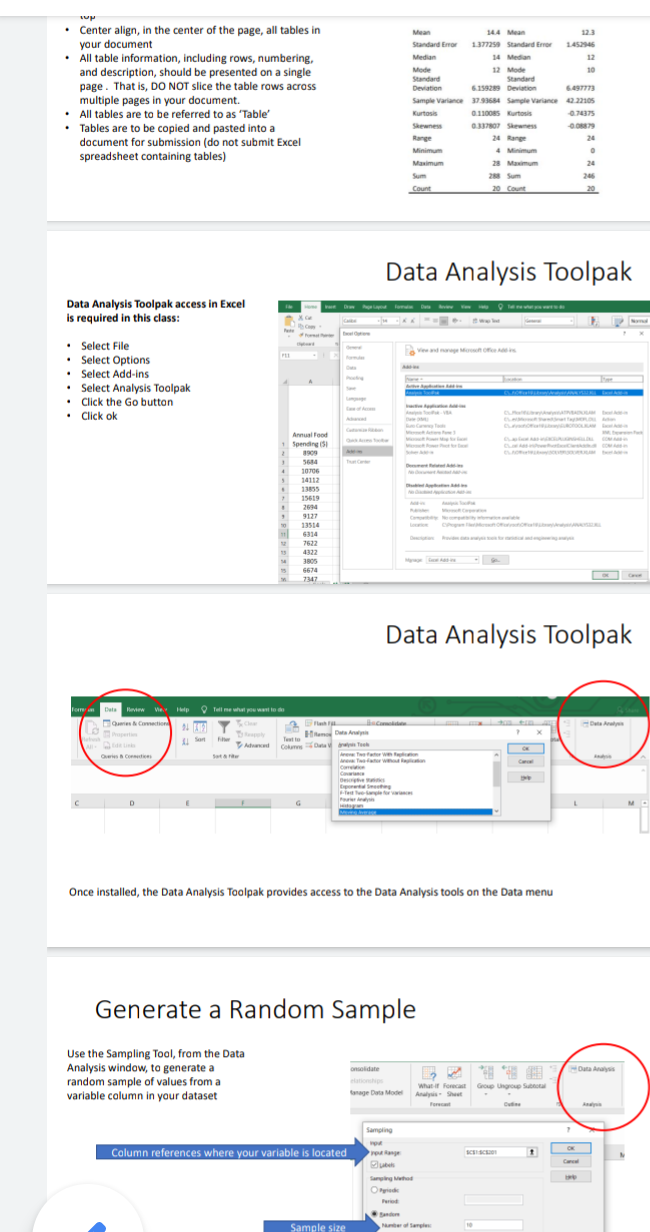This screenshot has width=650, height=1232.
Task: Click the Subtotal icon in the Outline group
Action: tap(535, 1072)
